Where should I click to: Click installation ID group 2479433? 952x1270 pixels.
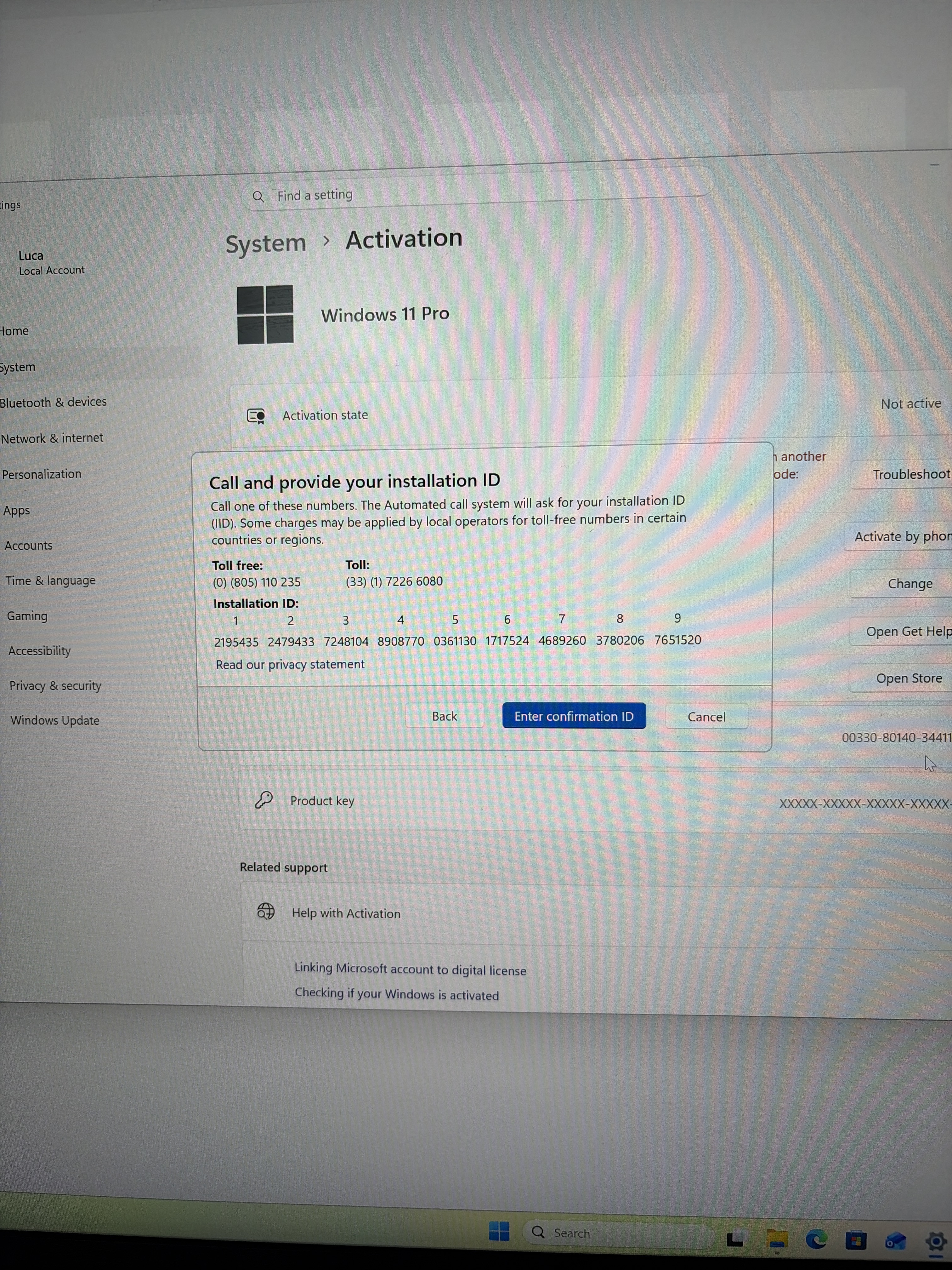point(291,641)
